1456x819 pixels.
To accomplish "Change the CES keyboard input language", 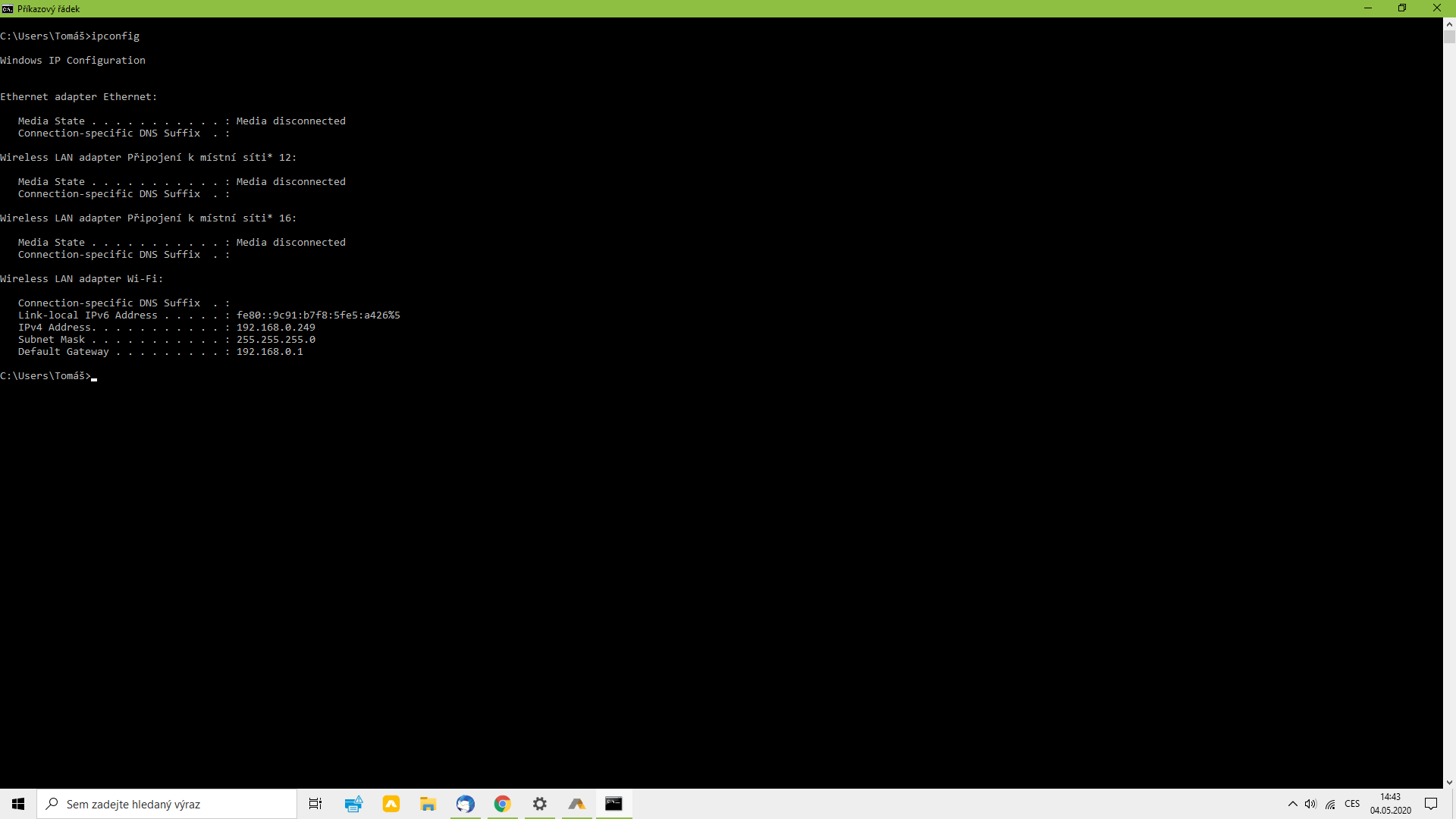I will (1352, 804).
